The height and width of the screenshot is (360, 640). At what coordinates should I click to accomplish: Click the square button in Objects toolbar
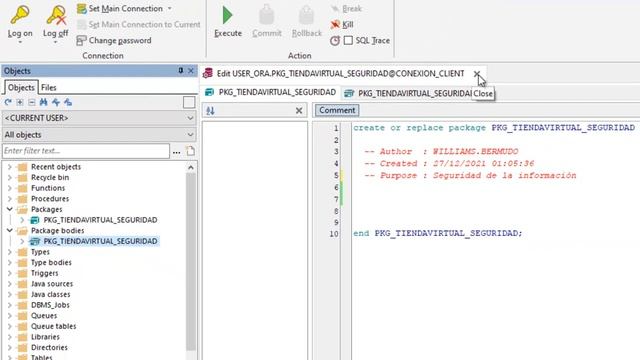pos(189,102)
